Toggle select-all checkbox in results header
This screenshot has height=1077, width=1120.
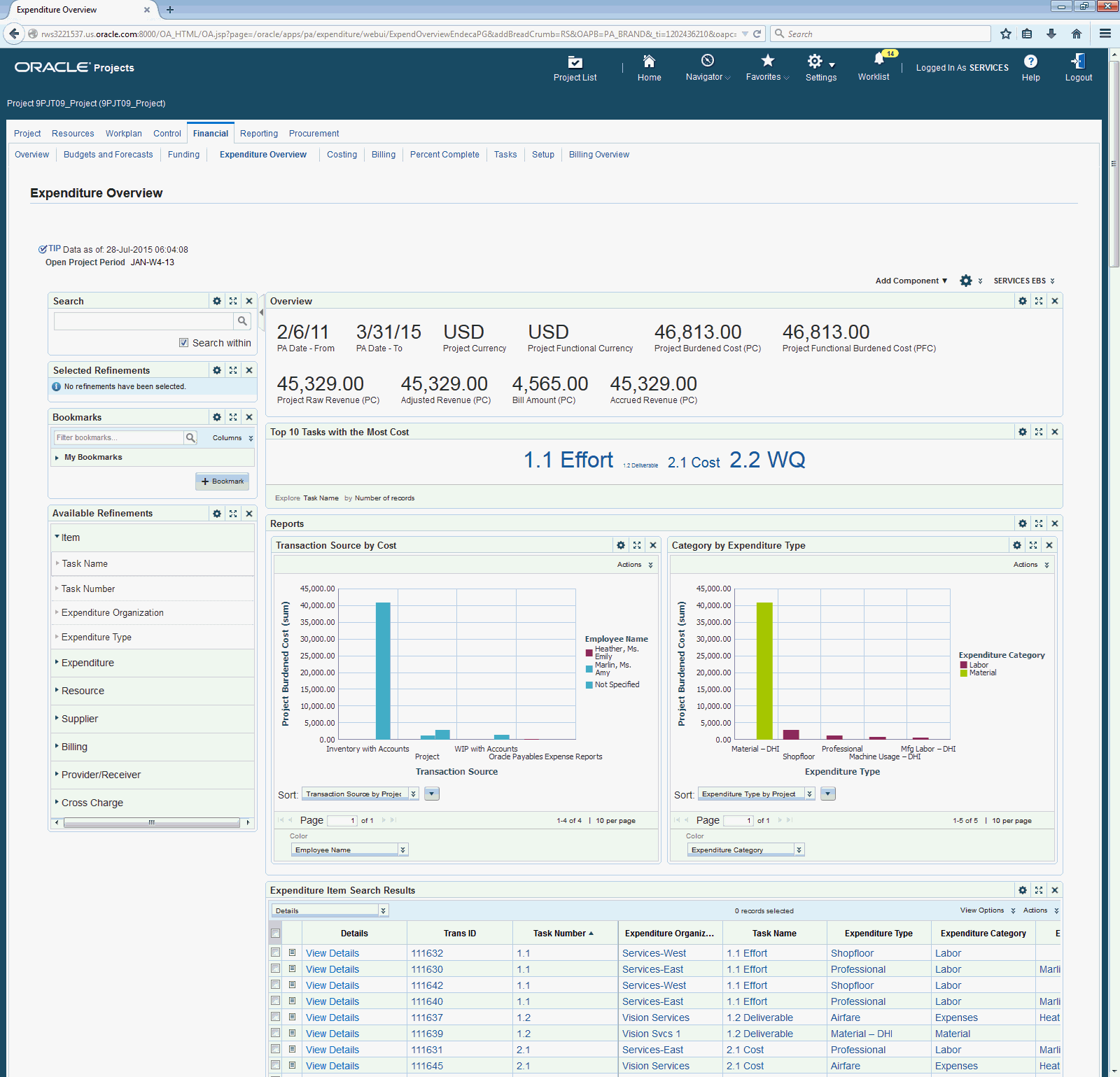click(x=276, y=934)
